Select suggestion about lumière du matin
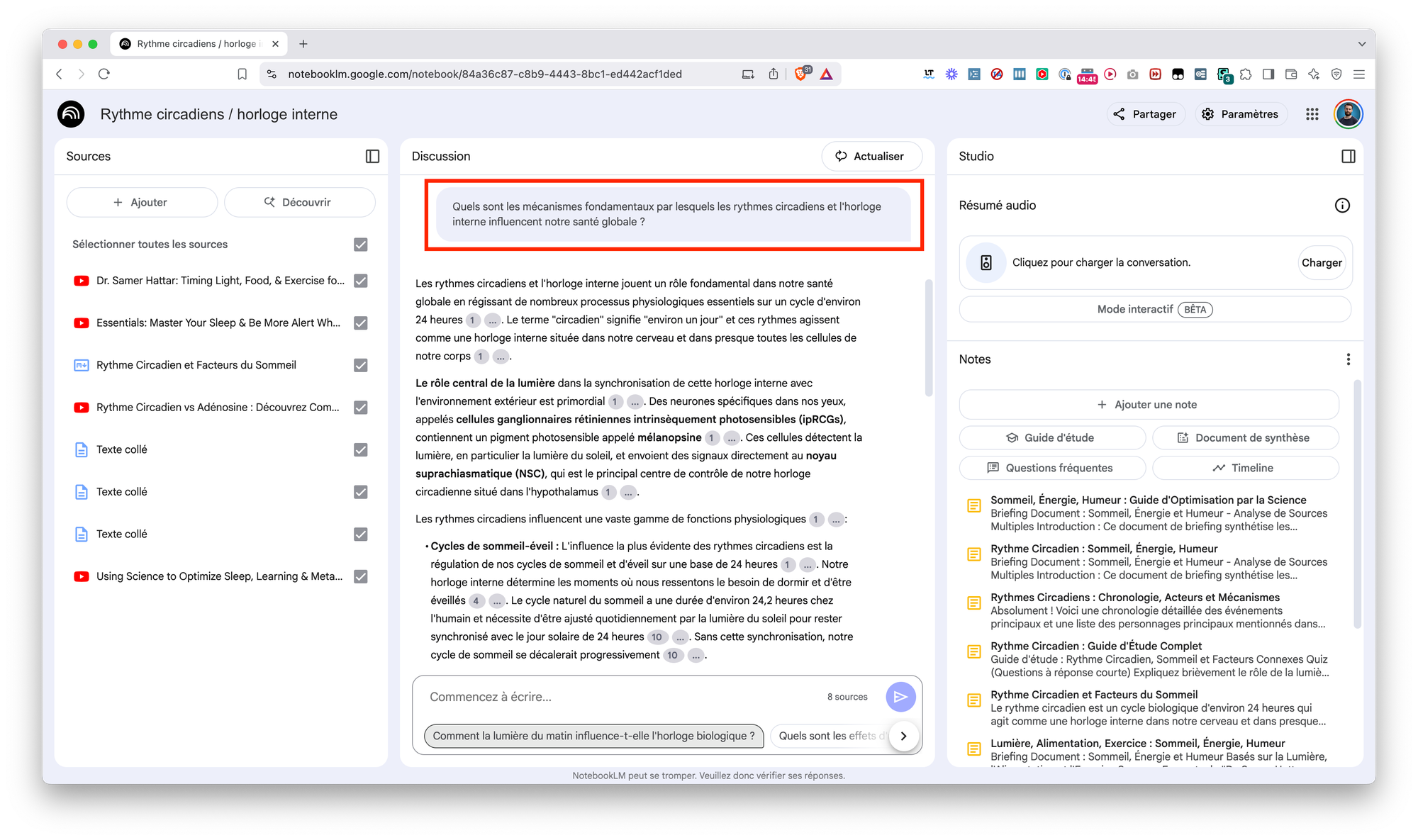 (x=594, y=736)
